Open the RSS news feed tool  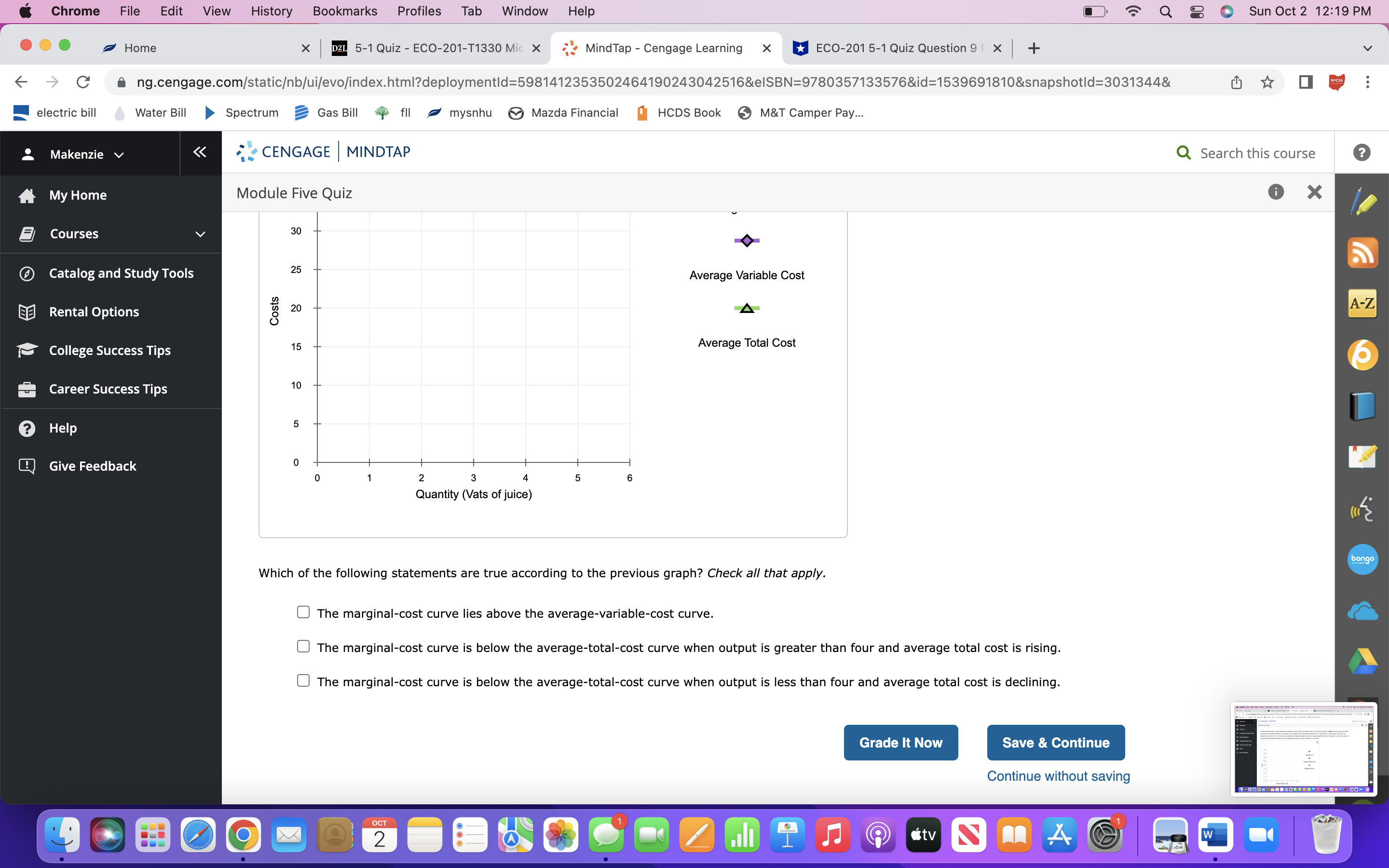click(x=1362, y=253)
